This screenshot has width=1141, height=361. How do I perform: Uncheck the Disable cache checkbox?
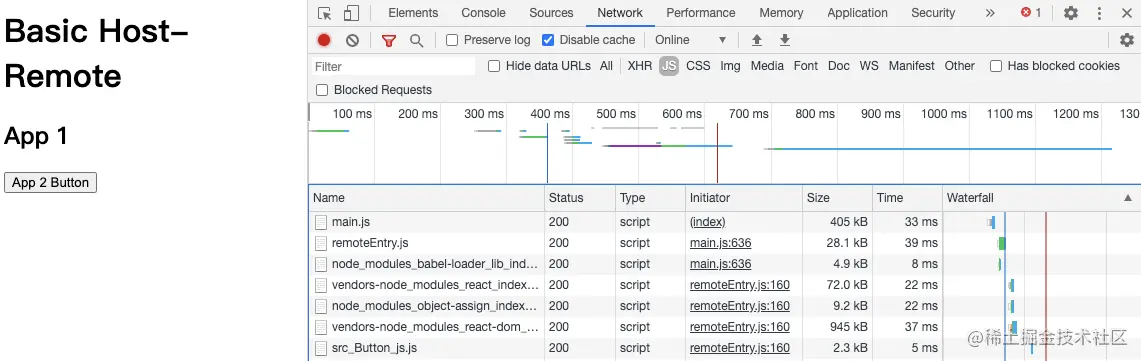[548, 40]
